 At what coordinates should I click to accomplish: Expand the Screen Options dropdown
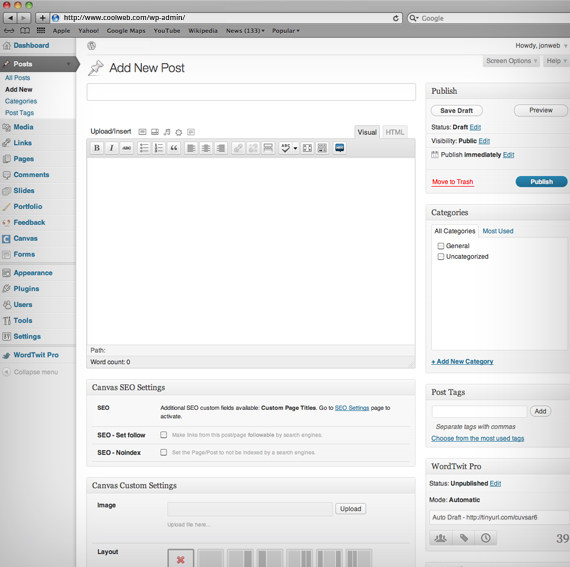[511, 61]
